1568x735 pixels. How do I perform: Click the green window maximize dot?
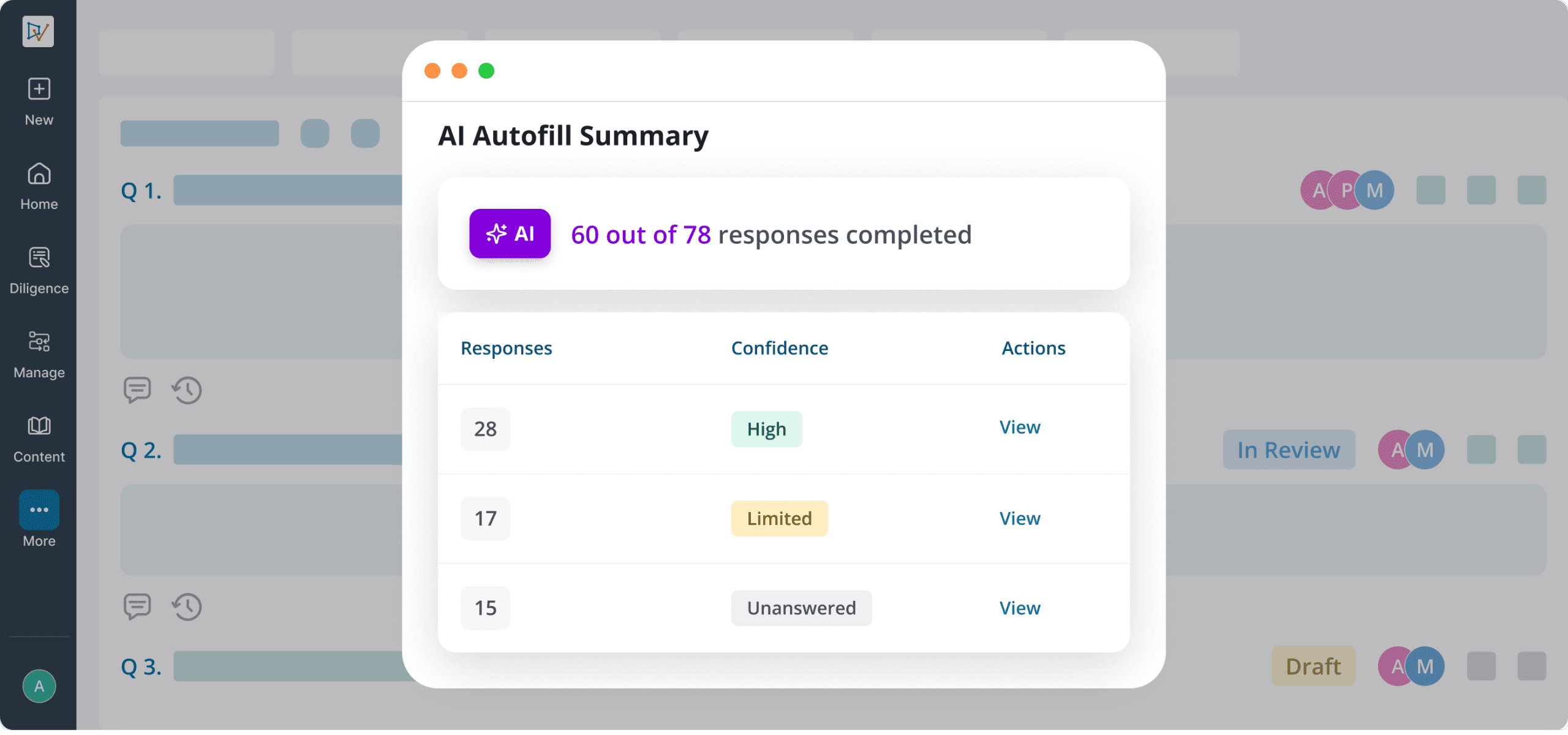tap(486, 71)
